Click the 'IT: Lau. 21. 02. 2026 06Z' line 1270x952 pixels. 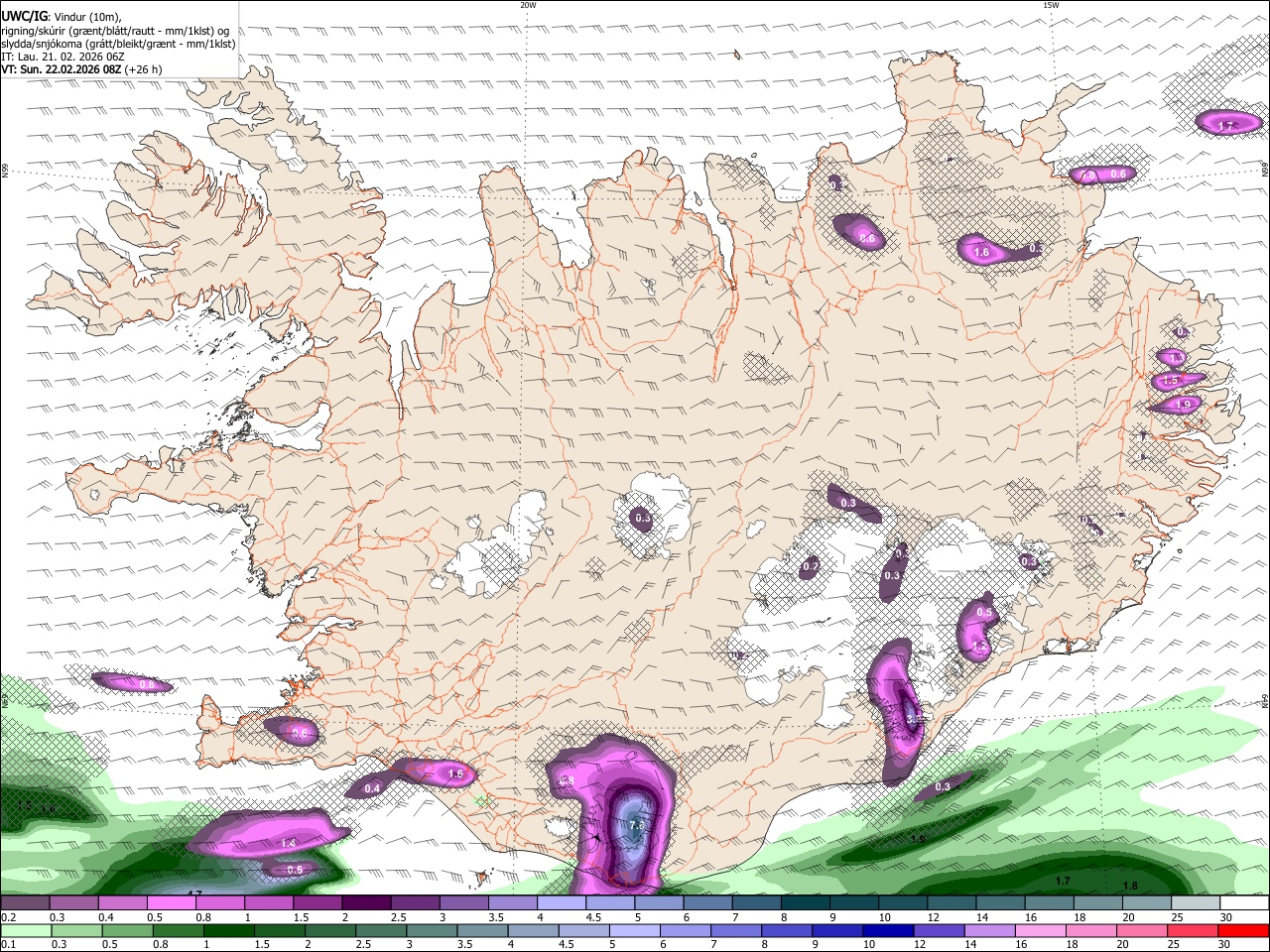click(63, 57)
